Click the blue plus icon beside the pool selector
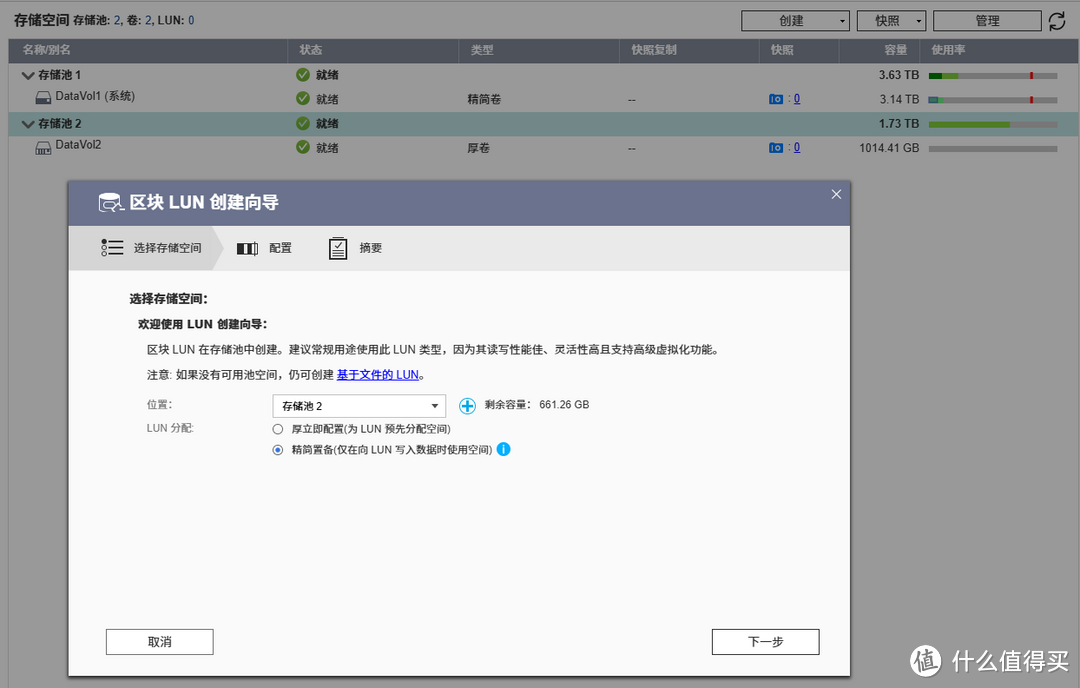Screen dimensions: 1080x688 click(x=466, y=405)
